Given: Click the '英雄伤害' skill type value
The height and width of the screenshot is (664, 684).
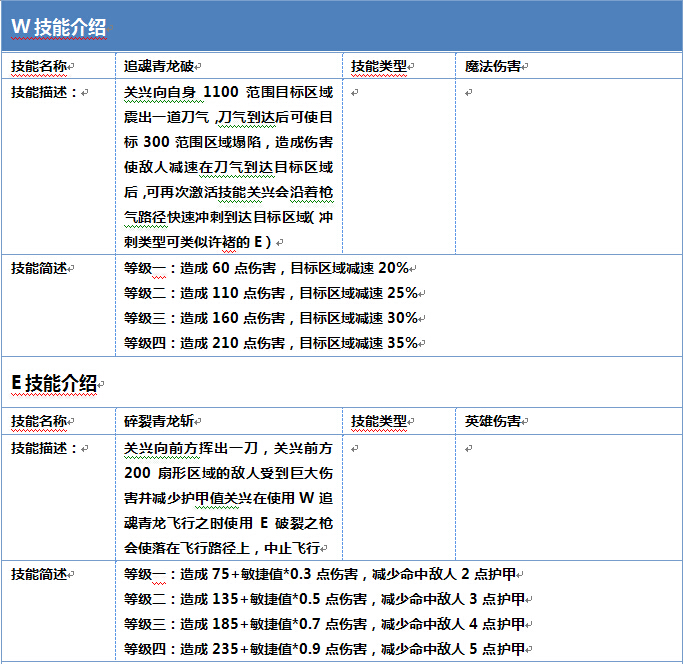Looking at the screenshot, I should pyautogui.click(x=492, y=421).
